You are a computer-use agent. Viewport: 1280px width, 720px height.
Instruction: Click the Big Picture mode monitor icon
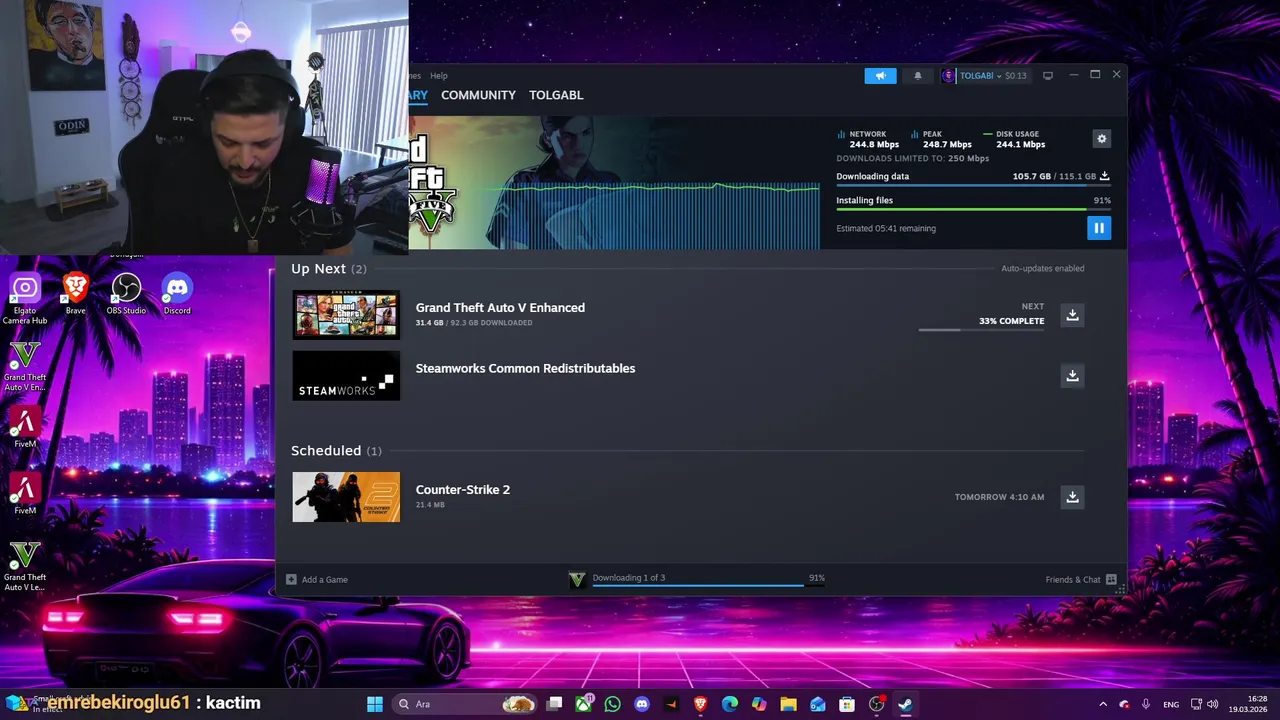pyautogui.click(x=1048, y=76)
